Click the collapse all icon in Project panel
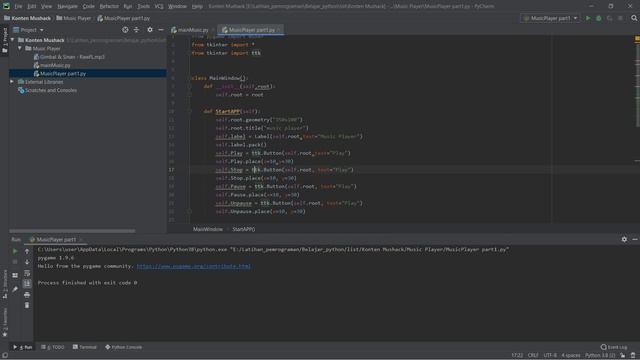The image size is (640, 360). (x=136, y=30)
